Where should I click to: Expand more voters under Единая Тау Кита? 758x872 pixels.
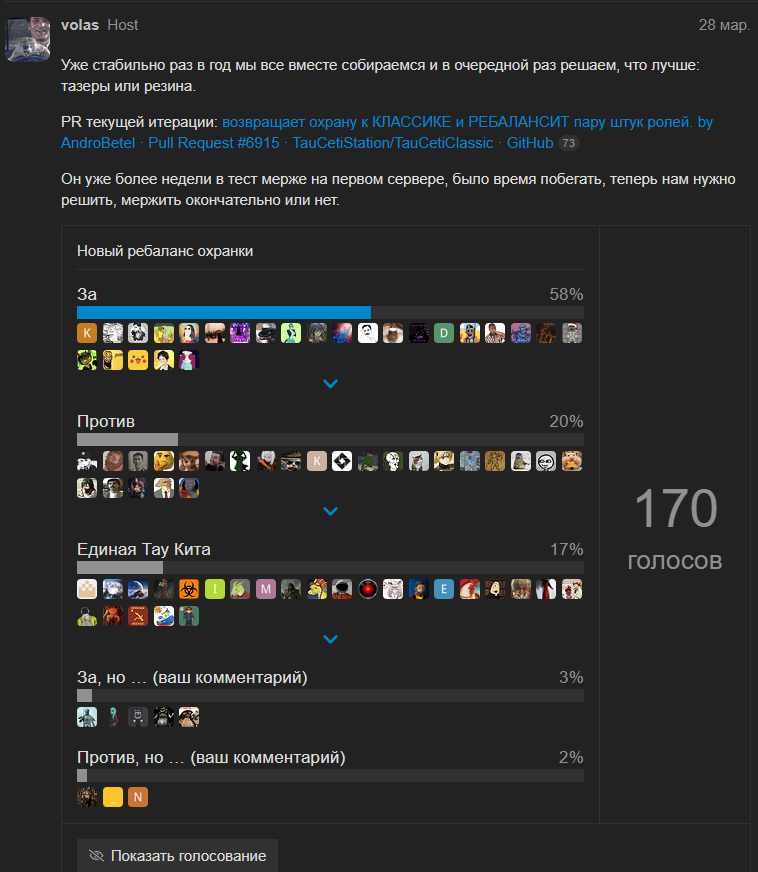[x=330, y=639]
